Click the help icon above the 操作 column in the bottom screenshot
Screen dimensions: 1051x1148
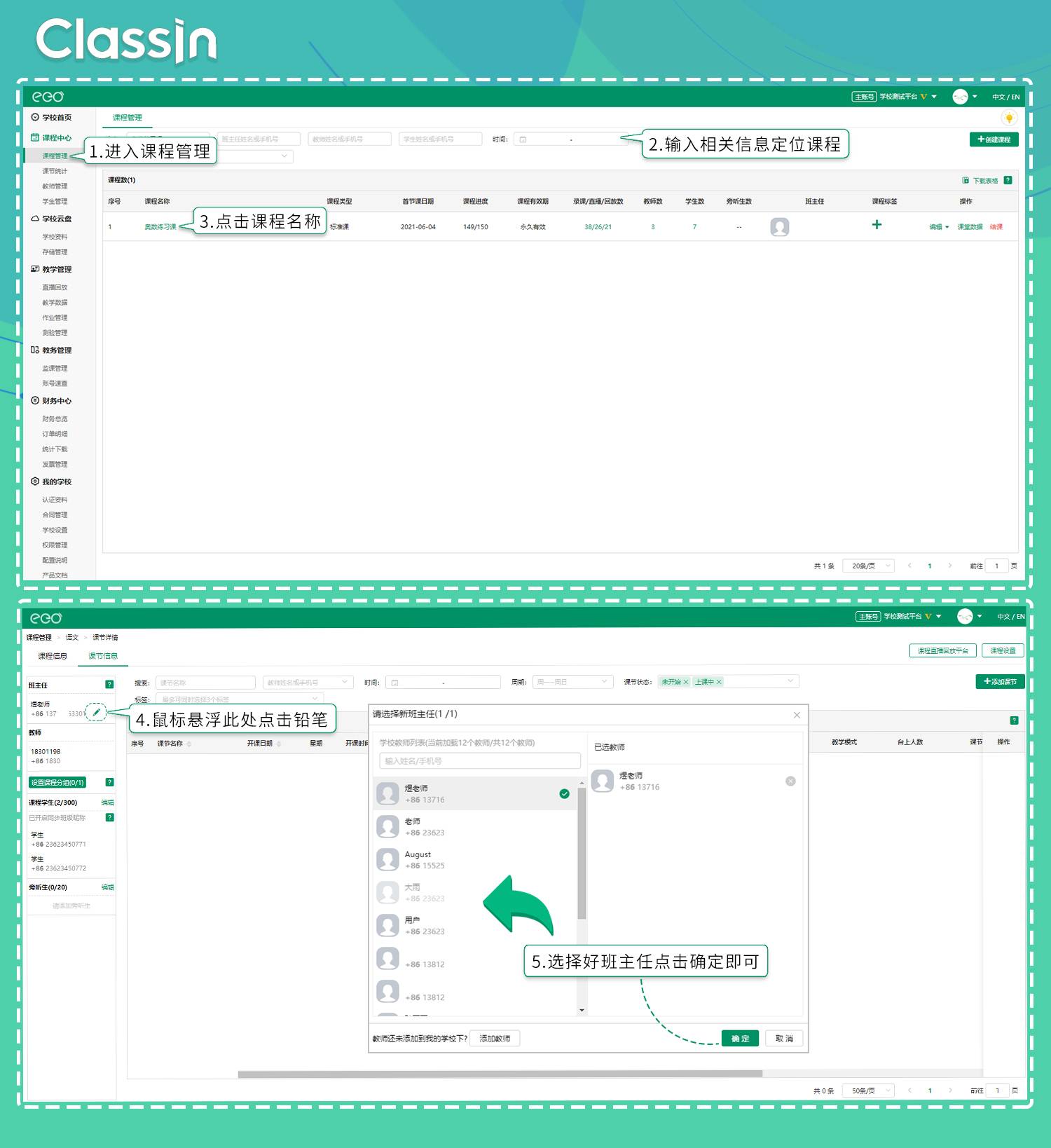pyautogui.click(x=1014, y=720)
